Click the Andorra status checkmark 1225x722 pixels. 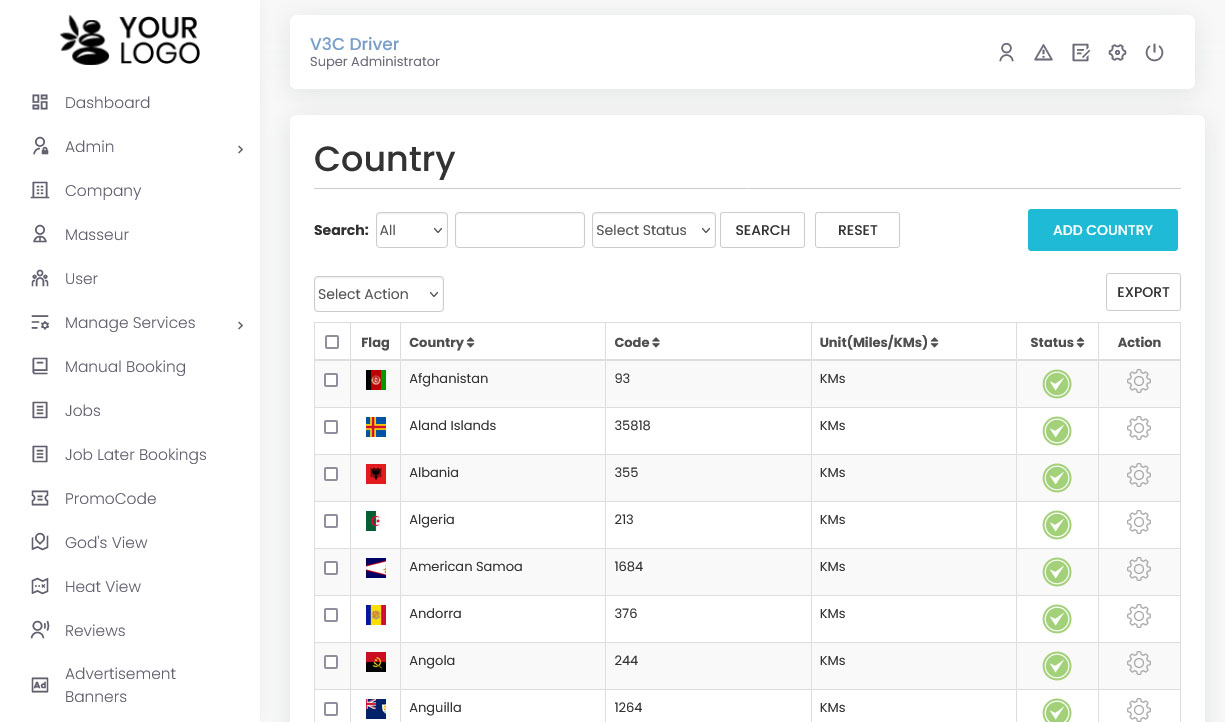(x=1057, y=619)
